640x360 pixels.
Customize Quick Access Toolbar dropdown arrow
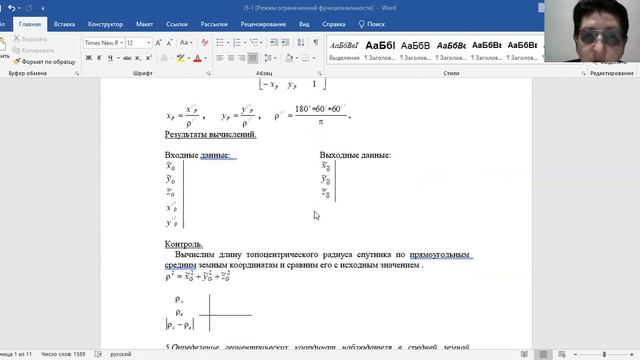(x=43, y=8)
